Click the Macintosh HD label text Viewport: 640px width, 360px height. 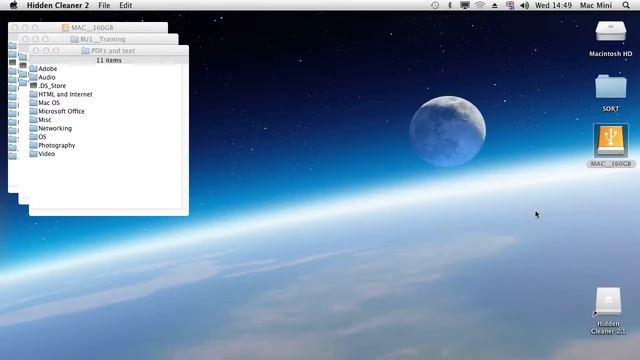611,53
